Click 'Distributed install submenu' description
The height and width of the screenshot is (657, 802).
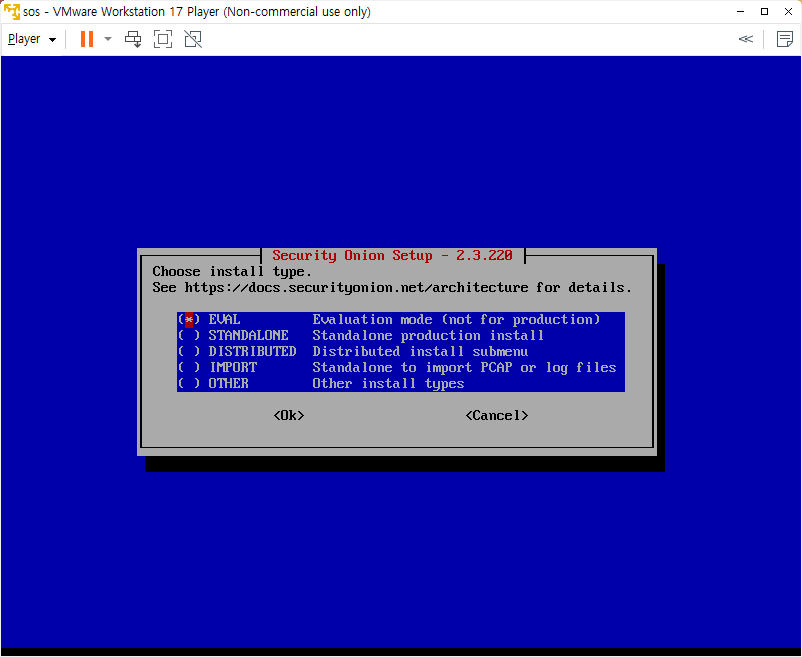[420, 352]
